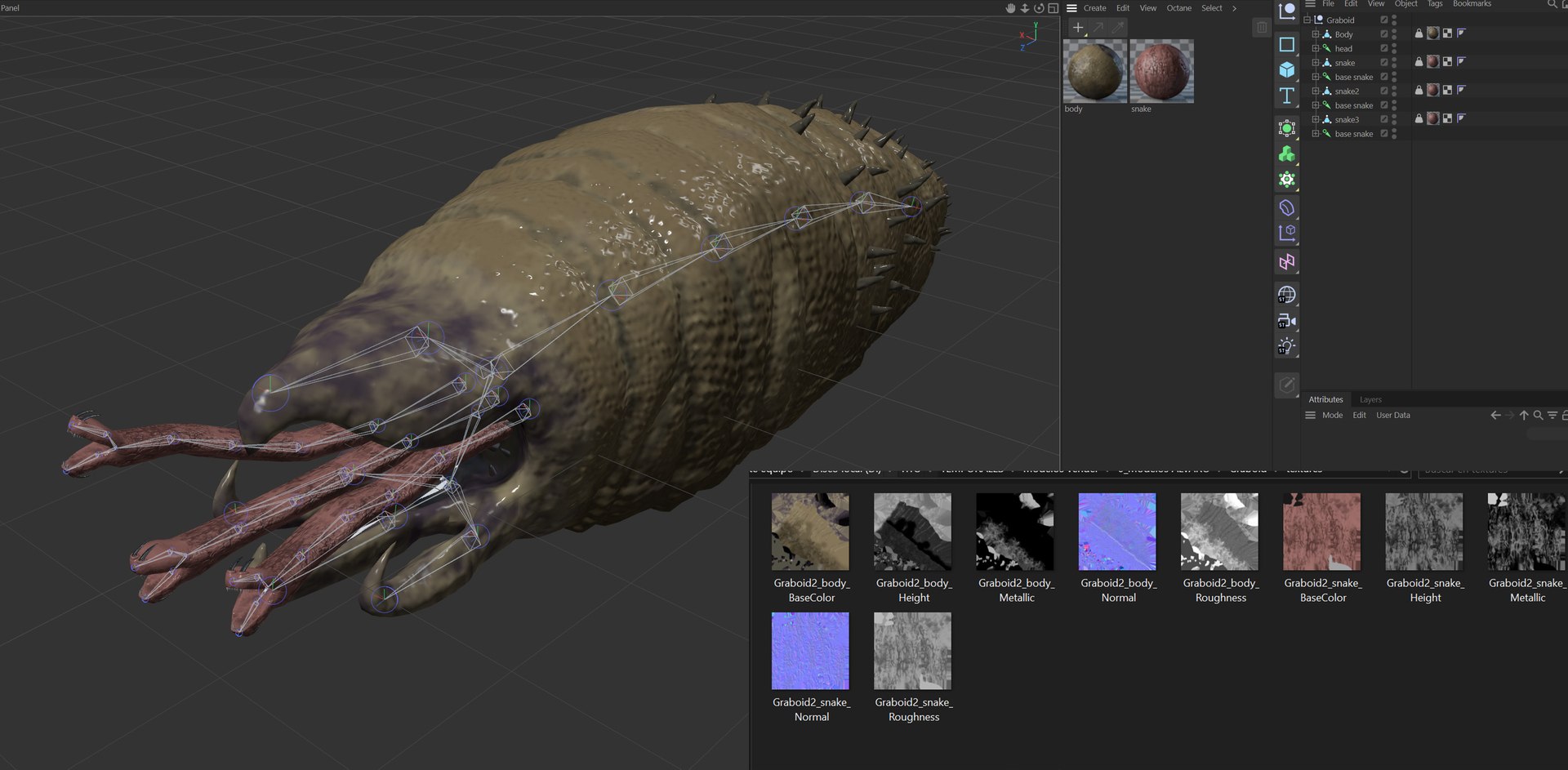Screen dimensions: 1568x770
Task: Add a camera from toolbar
Action: click(1287, 321)
